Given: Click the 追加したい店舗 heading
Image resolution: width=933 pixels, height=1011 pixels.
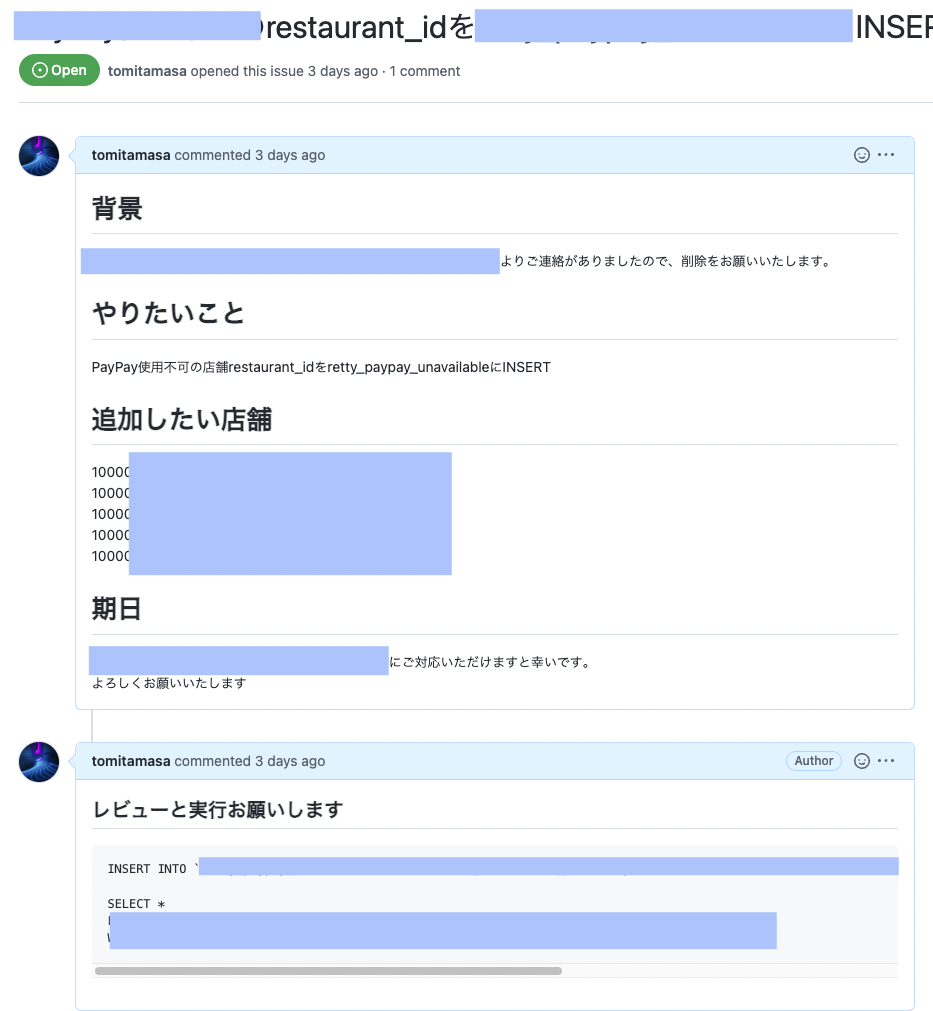Looking at the screenshot, I should tap(182, 419).
